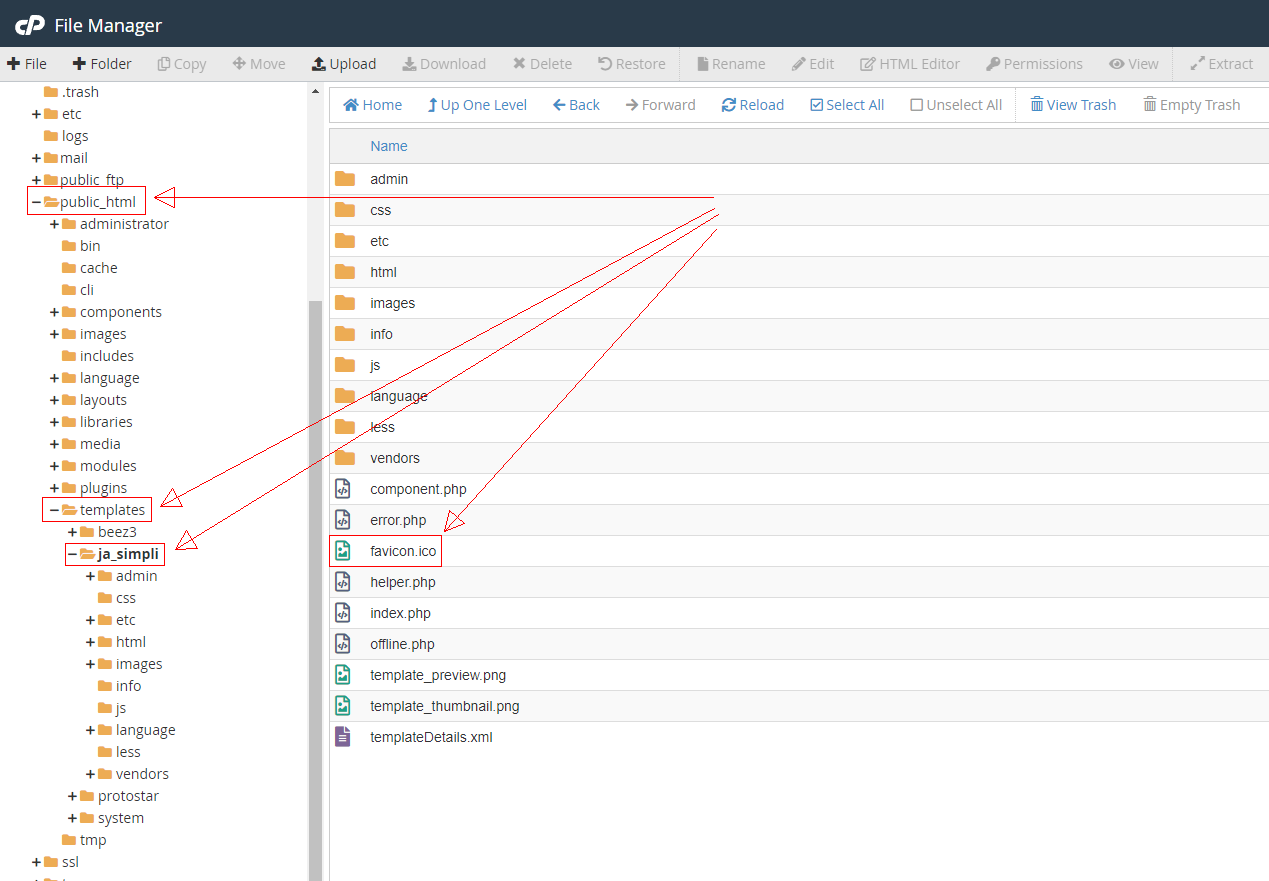
Task: Go to the Home directory
Action: point(371,104)
